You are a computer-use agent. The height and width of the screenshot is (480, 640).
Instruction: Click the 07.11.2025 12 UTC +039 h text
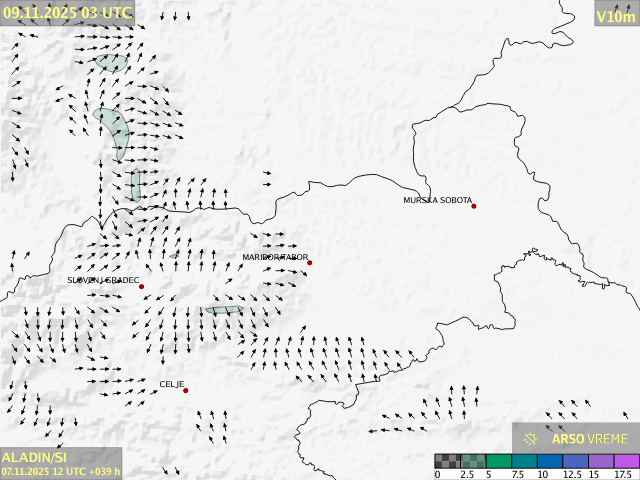(61, 470)
